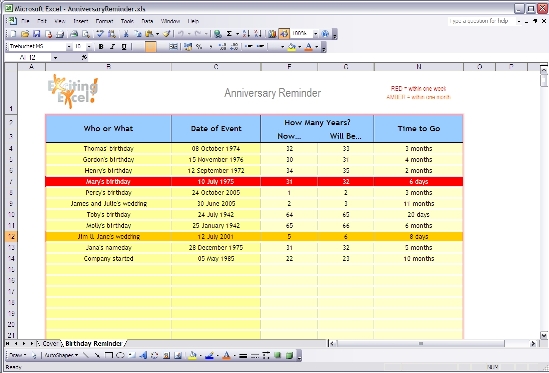Click the Open file folder icon
This screenshot has height=373, width=549.
25,34
